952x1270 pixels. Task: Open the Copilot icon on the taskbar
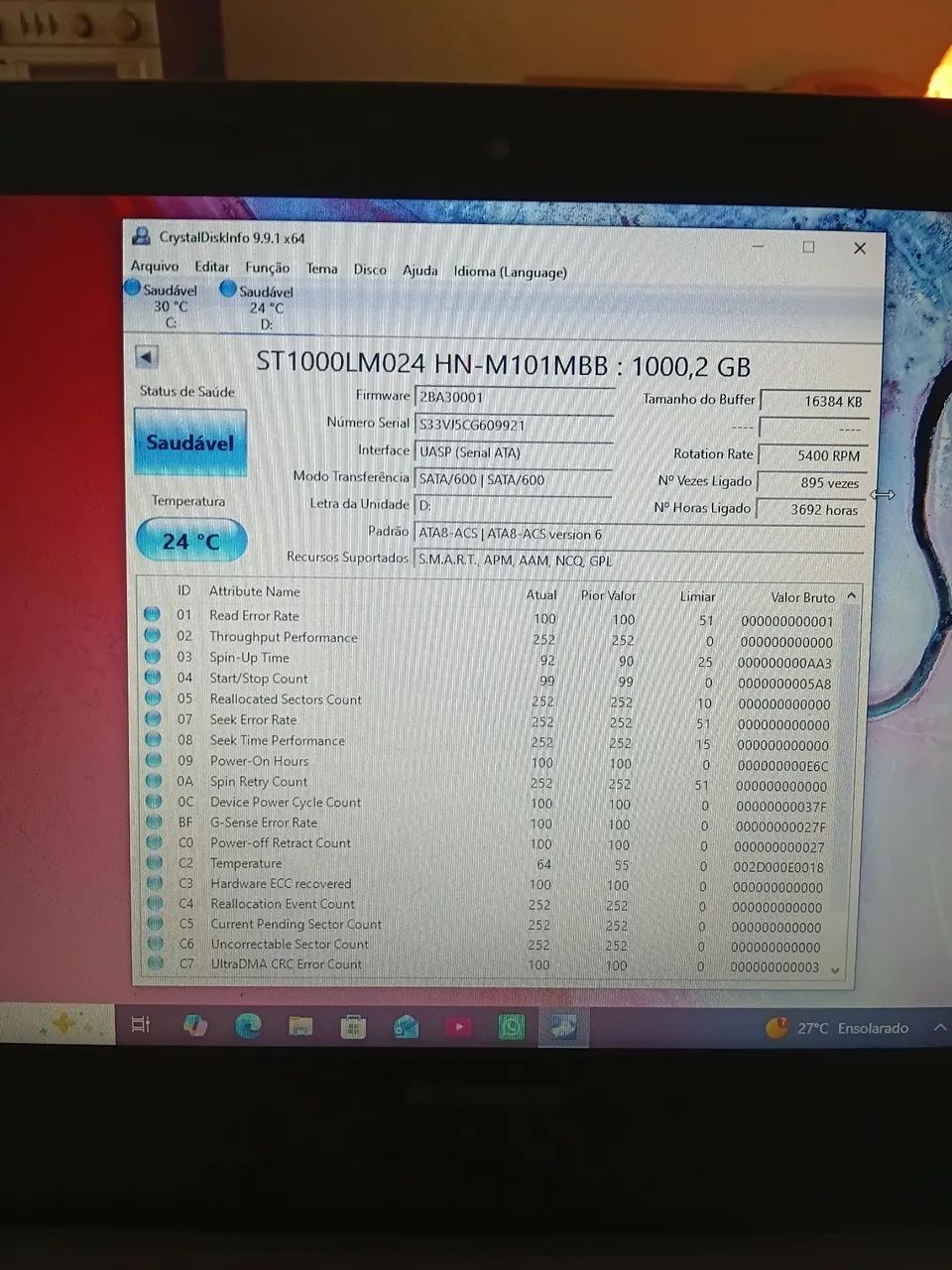pyautogui.click(x=195, y=1025)
